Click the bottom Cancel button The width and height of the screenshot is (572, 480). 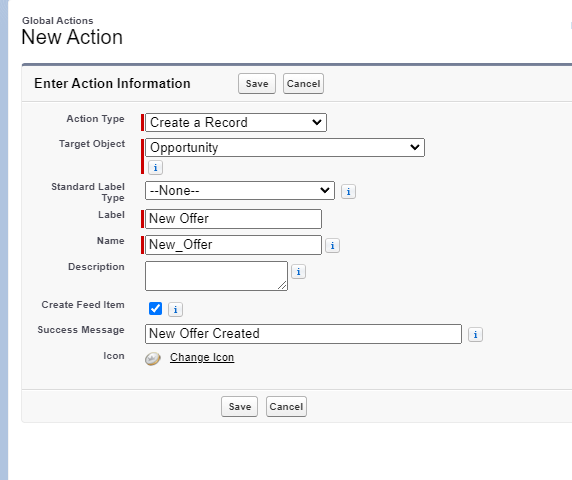(x=286, y=407)
